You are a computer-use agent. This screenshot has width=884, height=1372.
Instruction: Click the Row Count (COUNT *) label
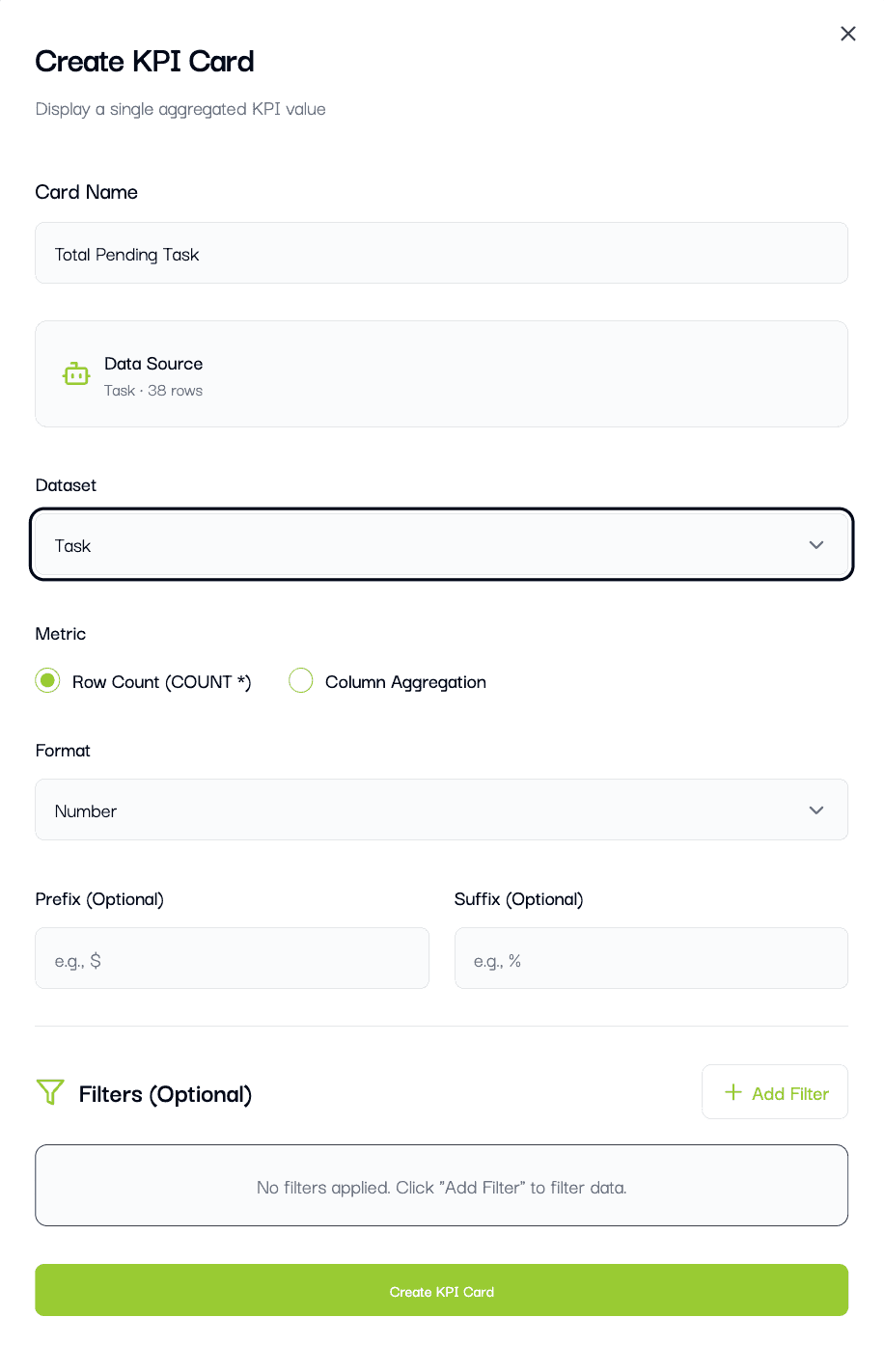[x=161, y=682]
